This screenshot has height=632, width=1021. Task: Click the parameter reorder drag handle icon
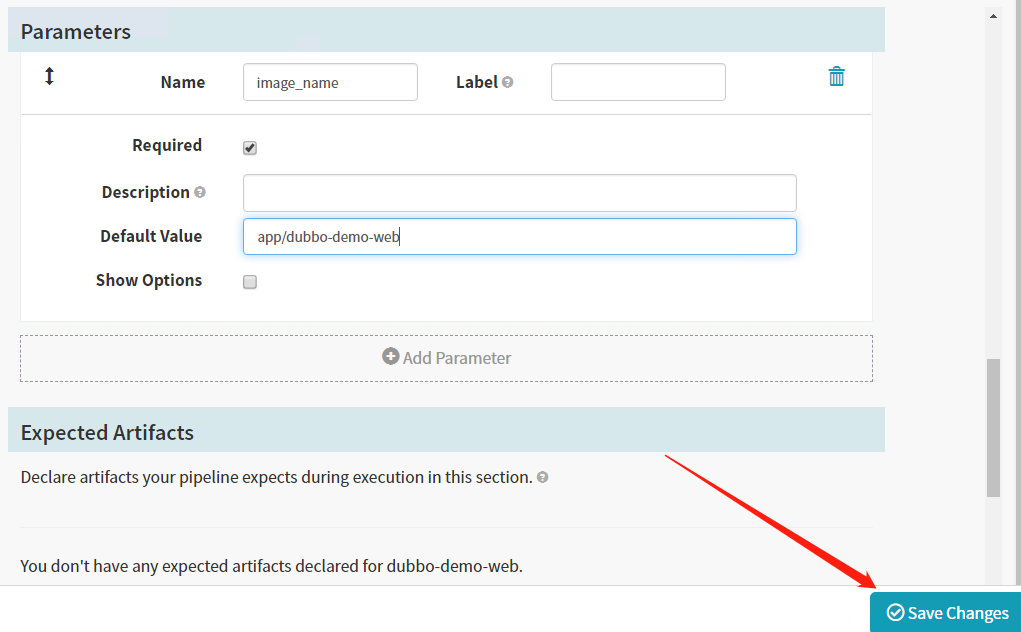point(49,76)
